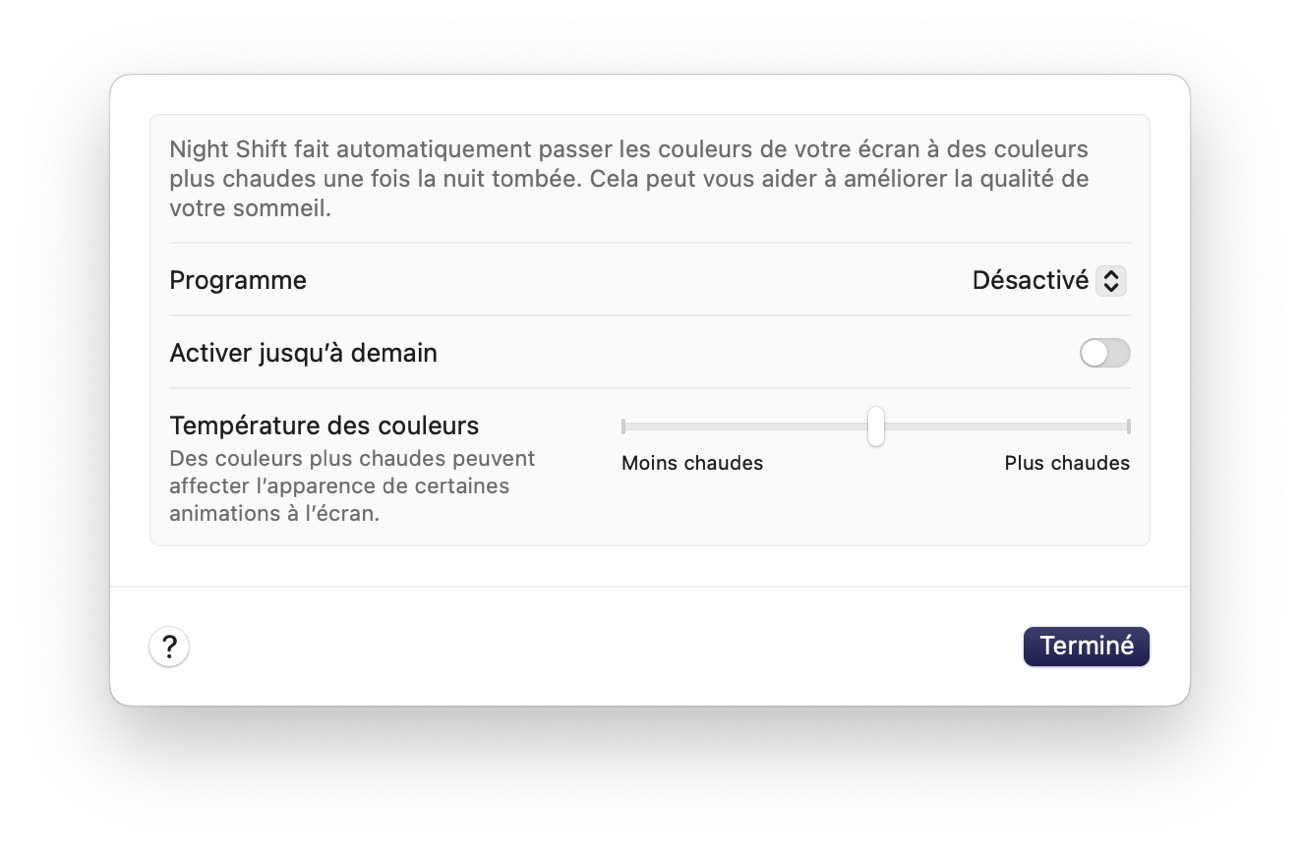
Task: Click the Activer jusqu'à demain label
Action: (x=303, y=353)
